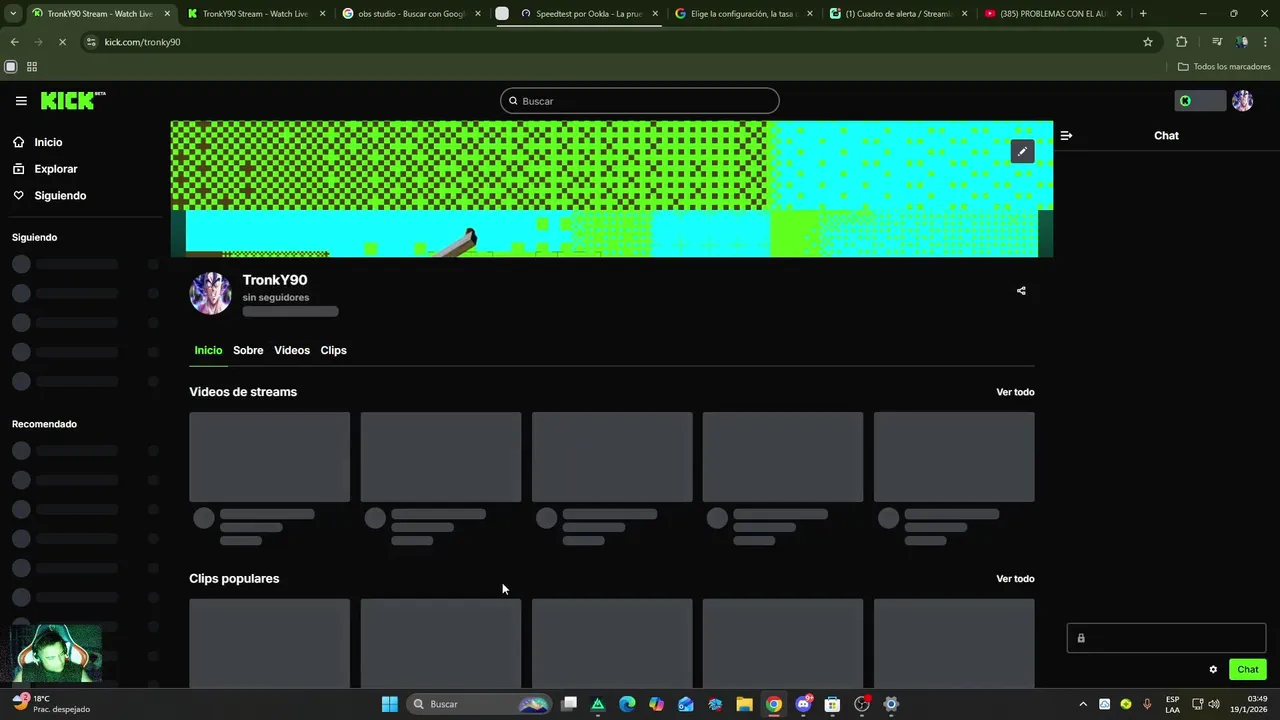View site information icon in address bar
Viewport: 1280px width, 720px height.
[91, 42]
